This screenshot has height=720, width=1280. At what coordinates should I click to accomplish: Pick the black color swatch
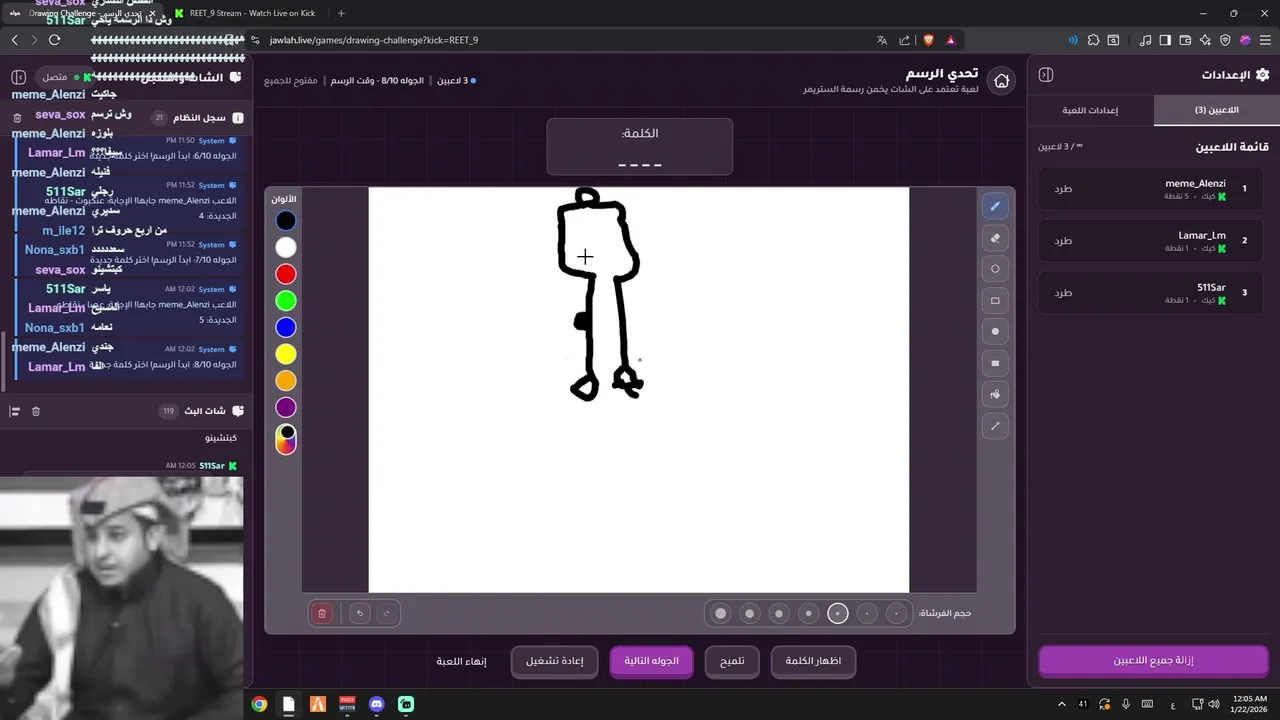[x=286, y=221]
